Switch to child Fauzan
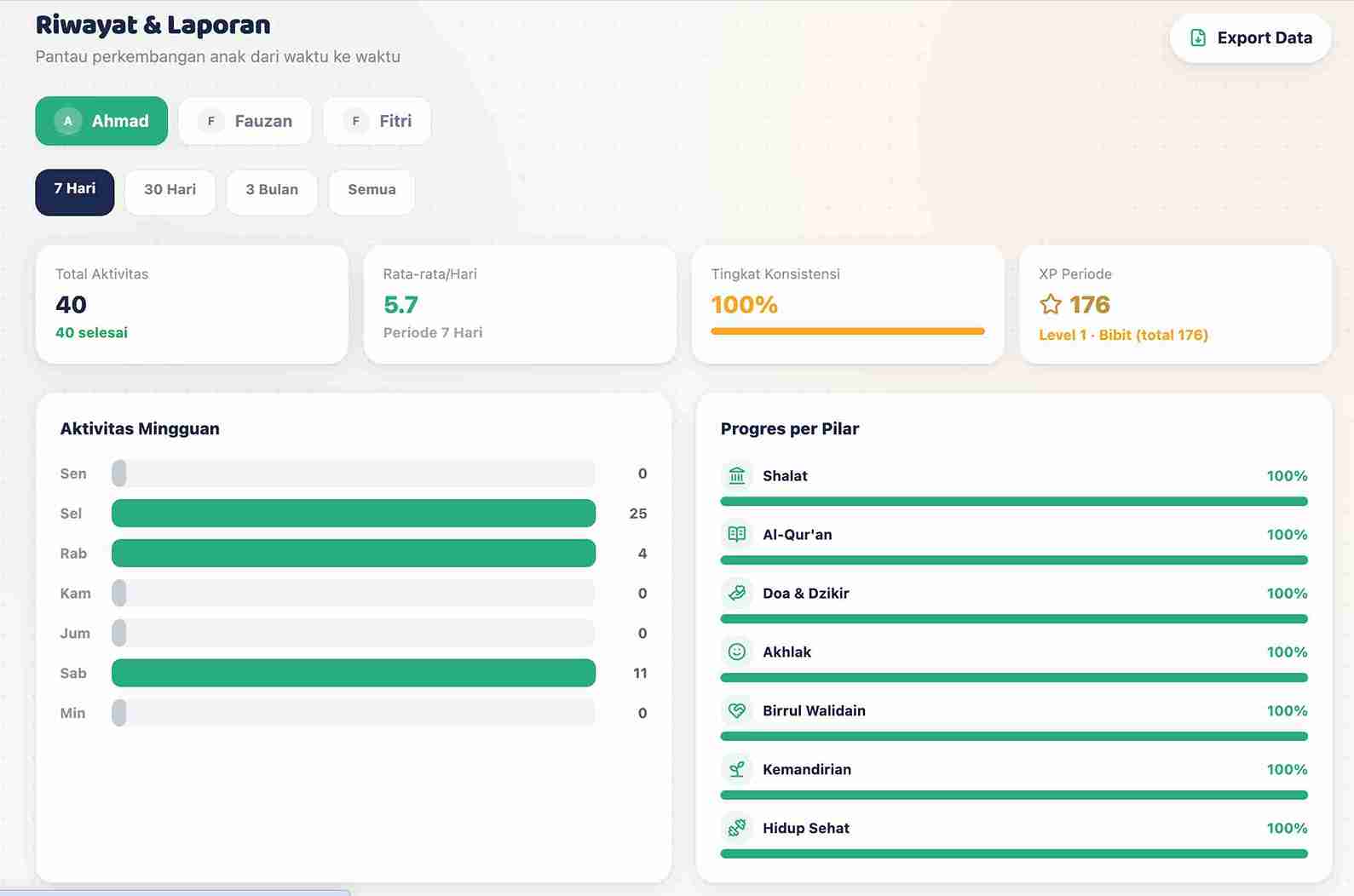Viewport: 1354px width, 896px height. [x=245, y=121]
